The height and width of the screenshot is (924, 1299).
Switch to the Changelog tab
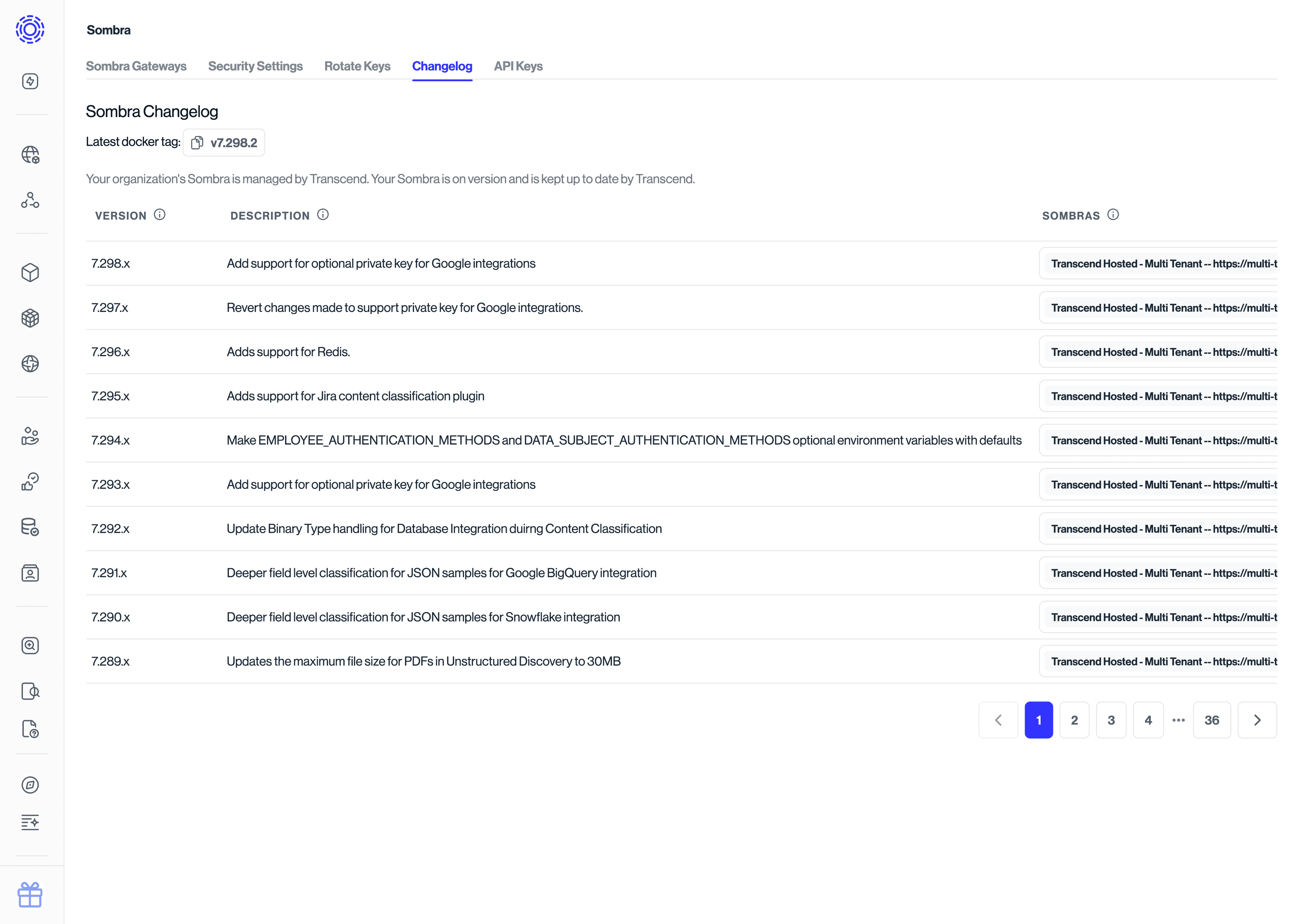click(442, 66)
